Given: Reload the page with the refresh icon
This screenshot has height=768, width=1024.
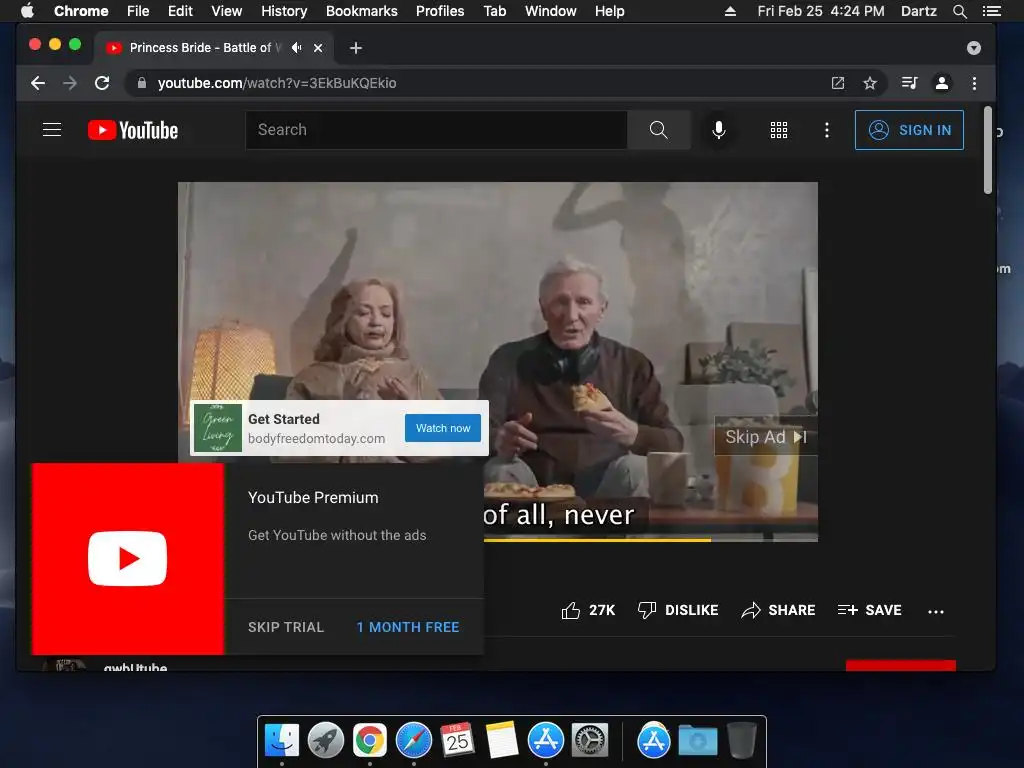Looking at the screenshot, I should [102, 83].
